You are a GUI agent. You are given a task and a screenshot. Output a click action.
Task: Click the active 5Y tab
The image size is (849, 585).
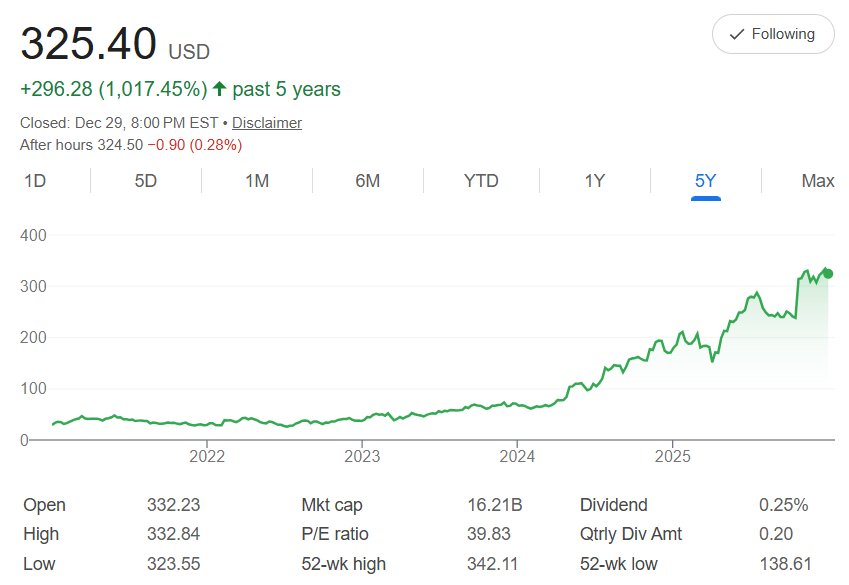tap(706, 181)
